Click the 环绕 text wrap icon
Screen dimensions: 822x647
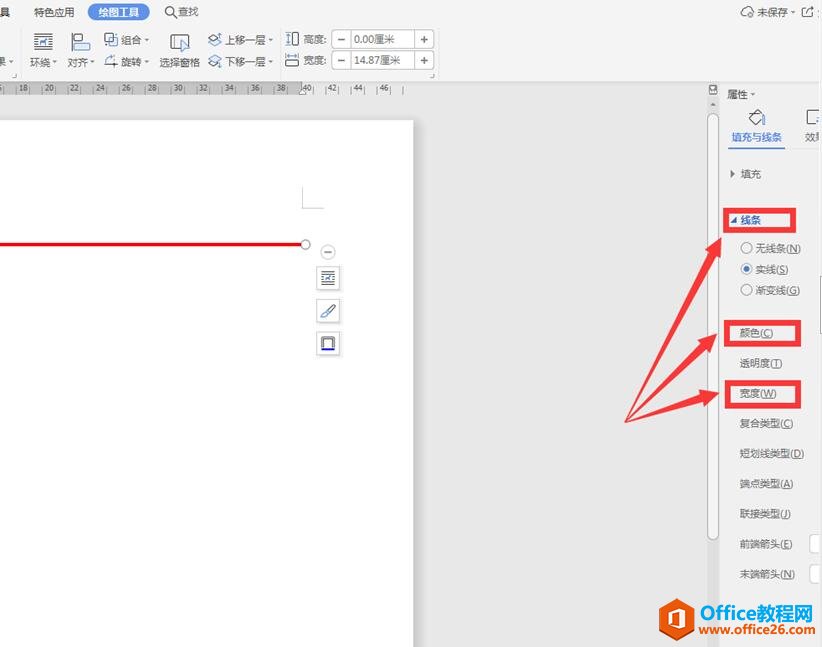pyautogui.click(x=43, y=42)
